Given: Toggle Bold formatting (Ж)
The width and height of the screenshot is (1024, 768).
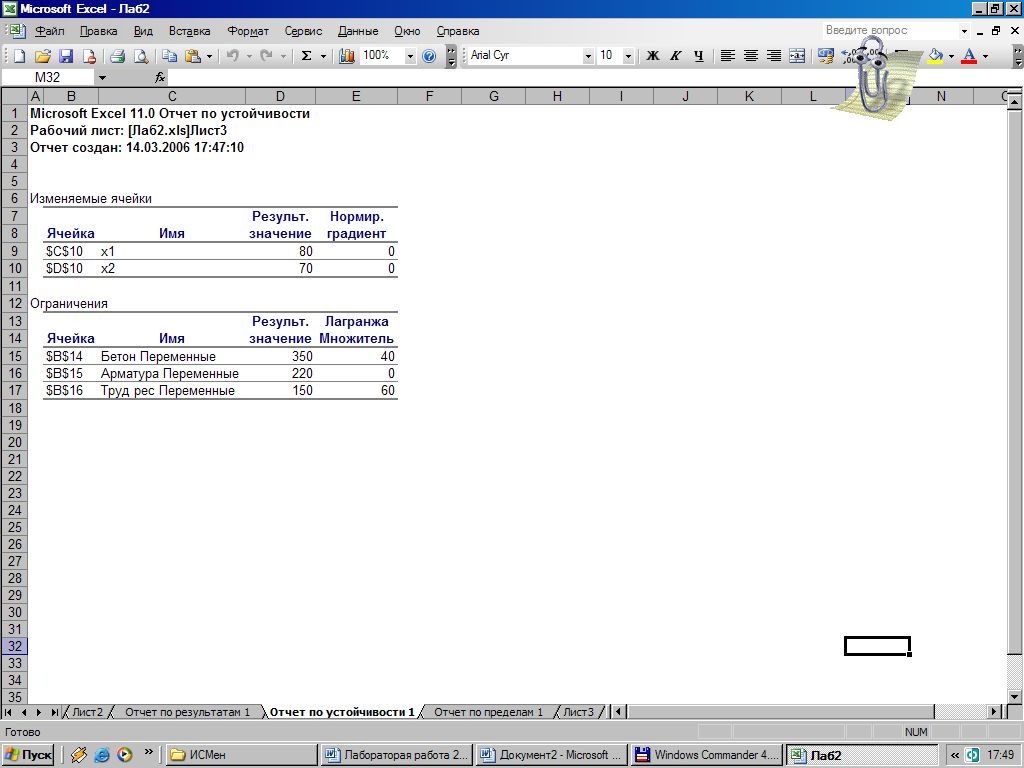Looking at the screenshot, I should click(652, 56).
